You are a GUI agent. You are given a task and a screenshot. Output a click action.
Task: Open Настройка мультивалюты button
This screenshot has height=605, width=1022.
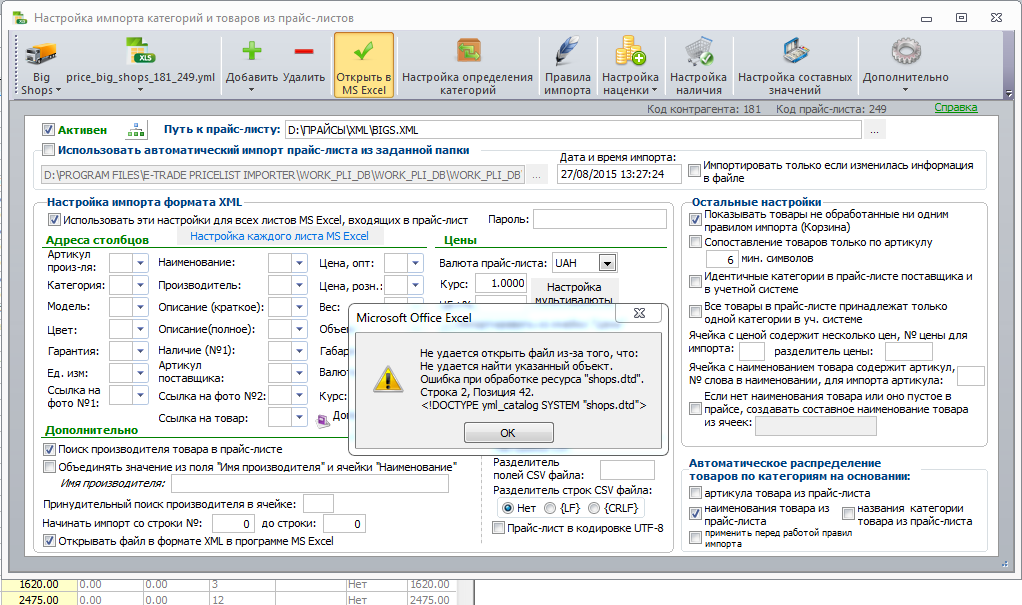tap(574, 292)
